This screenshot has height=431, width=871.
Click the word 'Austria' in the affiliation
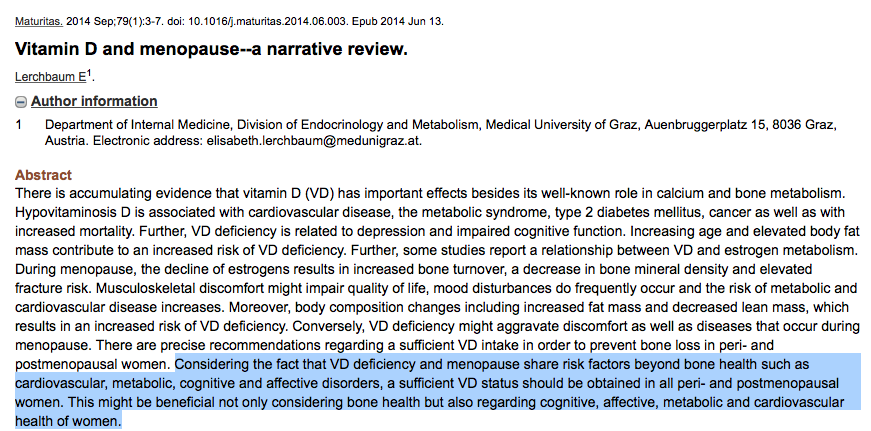pos(67,141)
